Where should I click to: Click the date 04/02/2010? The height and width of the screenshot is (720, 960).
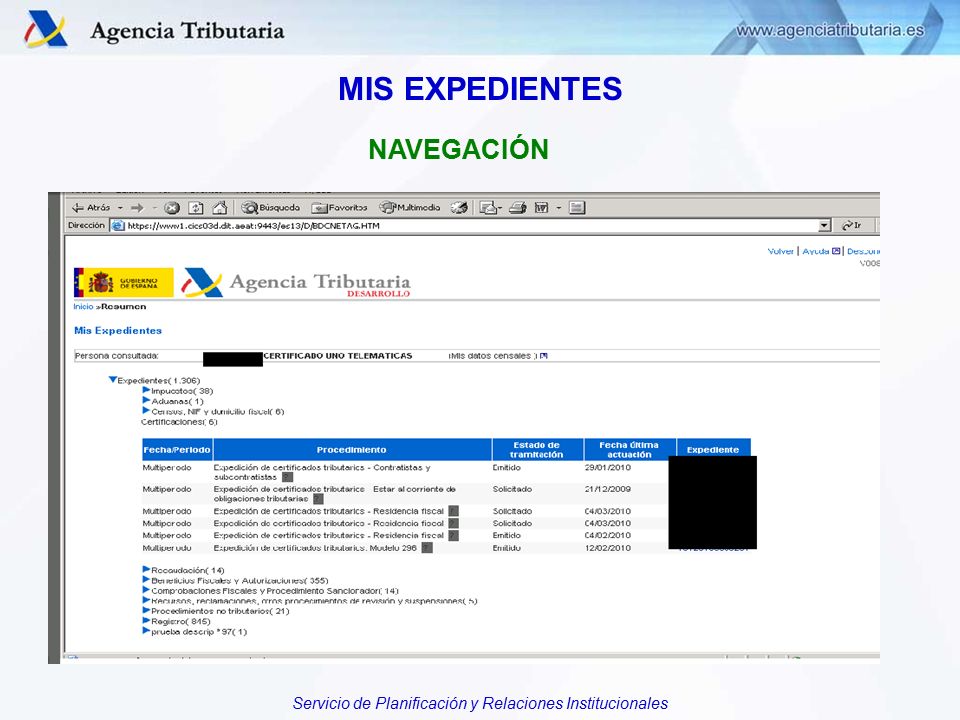pyautogui.click(x=607, y=535)
